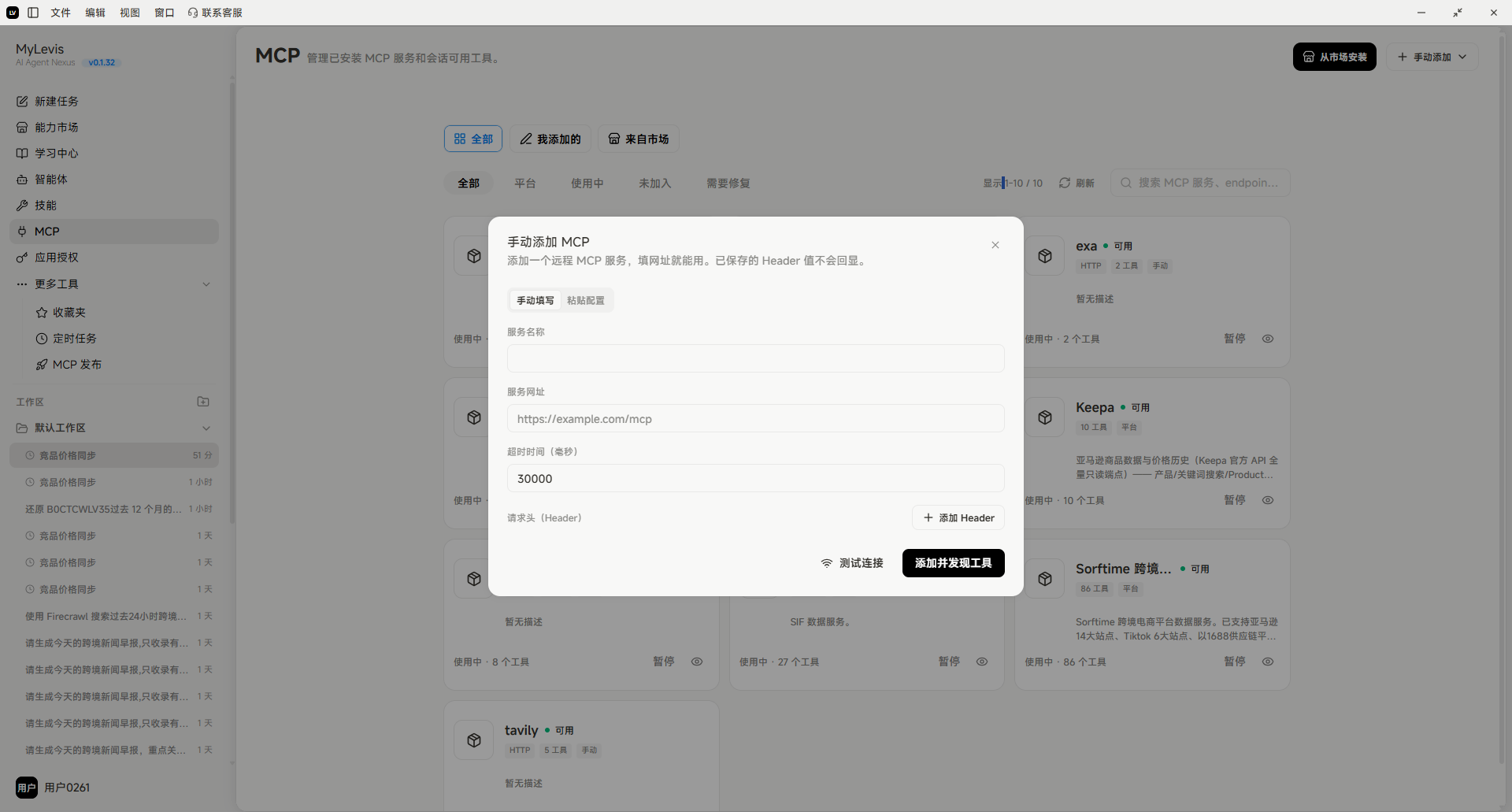Open the 编辑 menu
Image resolution: width=1512 pixels, height=812 pixels.
tap(95, 13)
